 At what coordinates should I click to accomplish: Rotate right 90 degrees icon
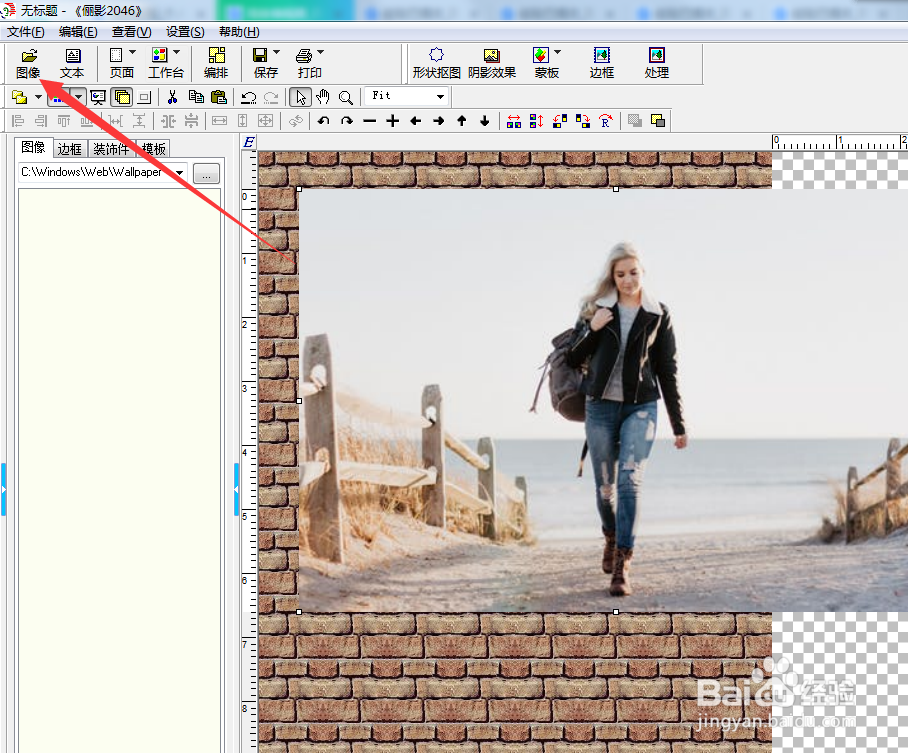583,120
